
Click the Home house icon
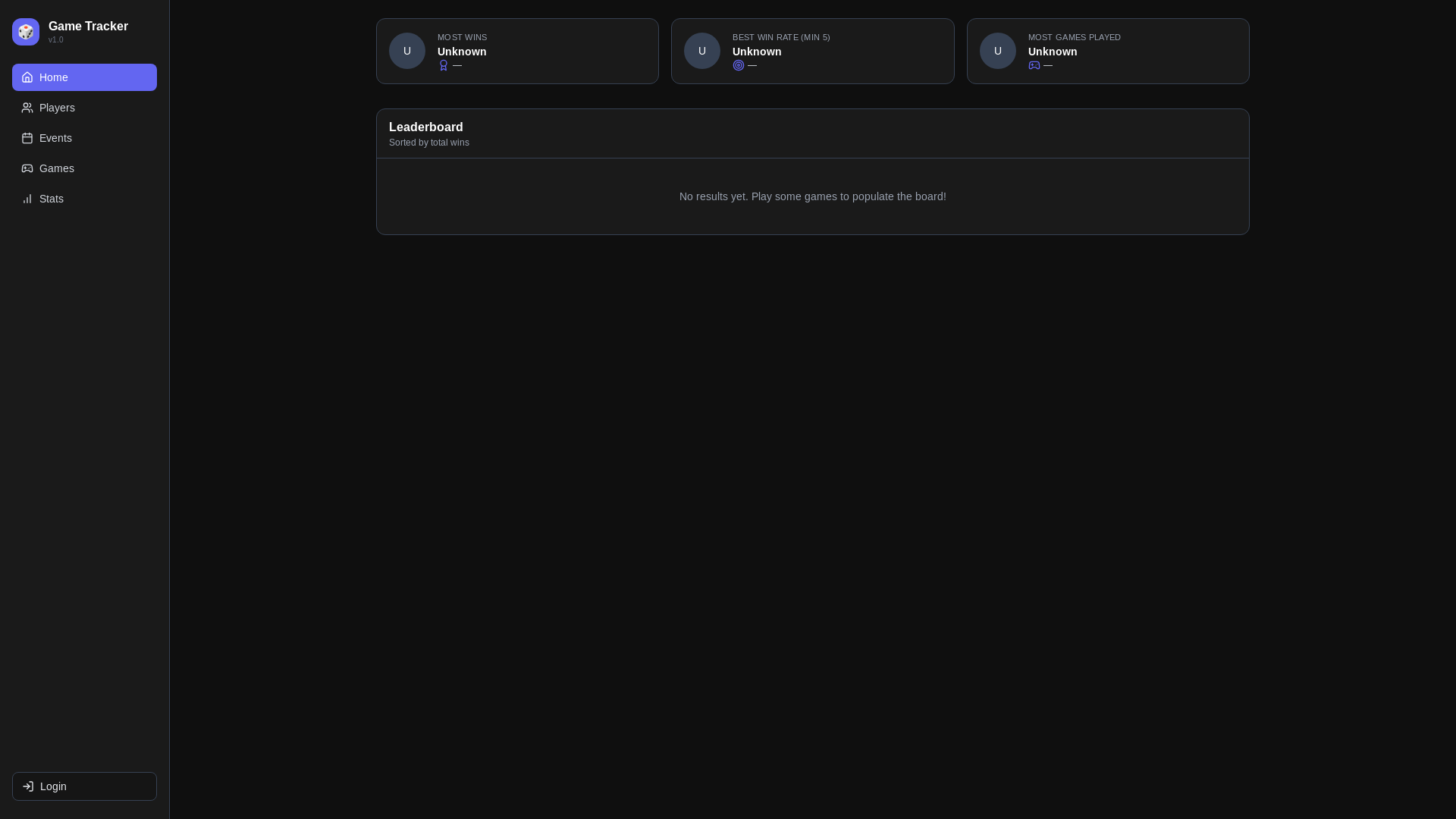[27, 77]
